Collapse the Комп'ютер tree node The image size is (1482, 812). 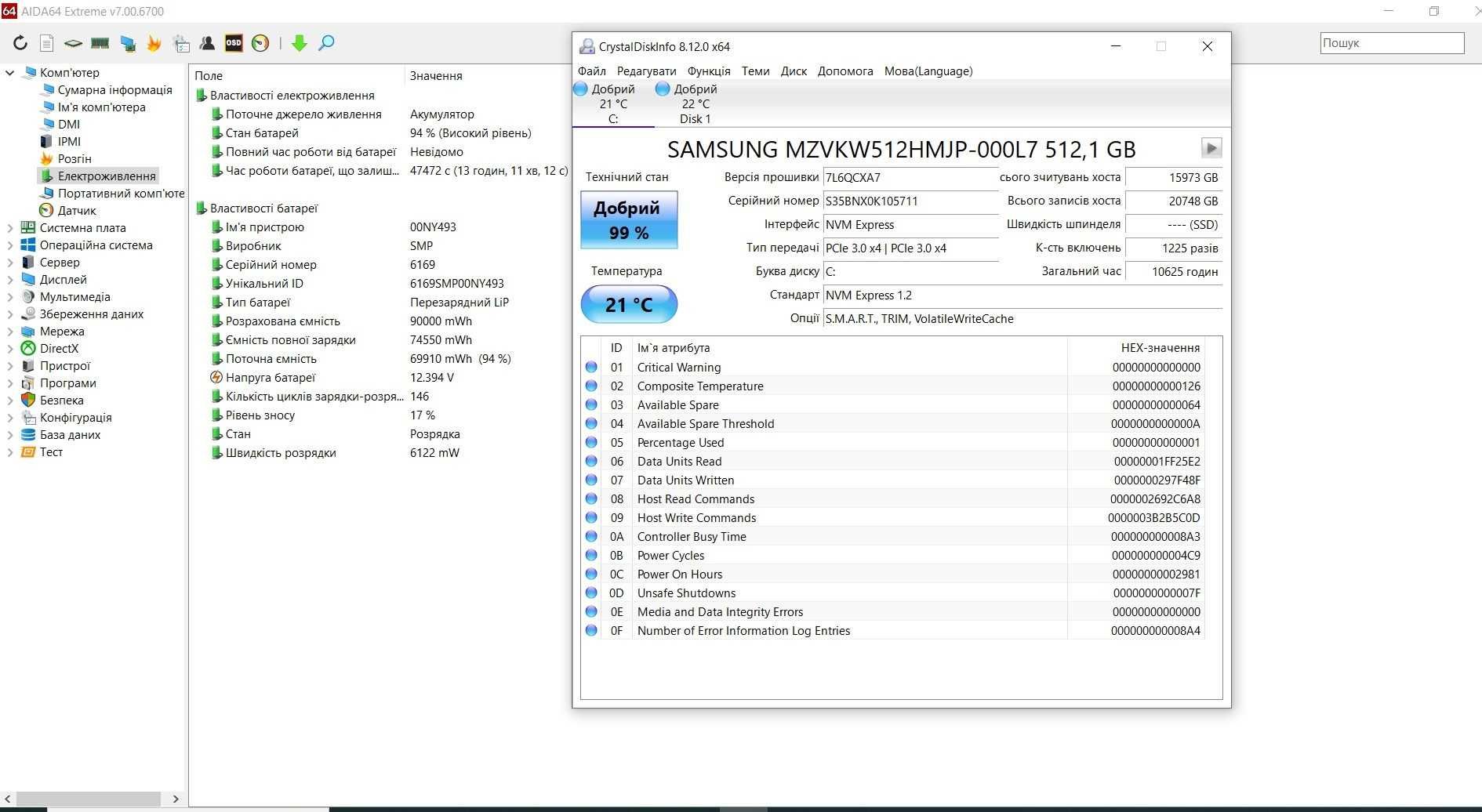[x=9, y=72]
